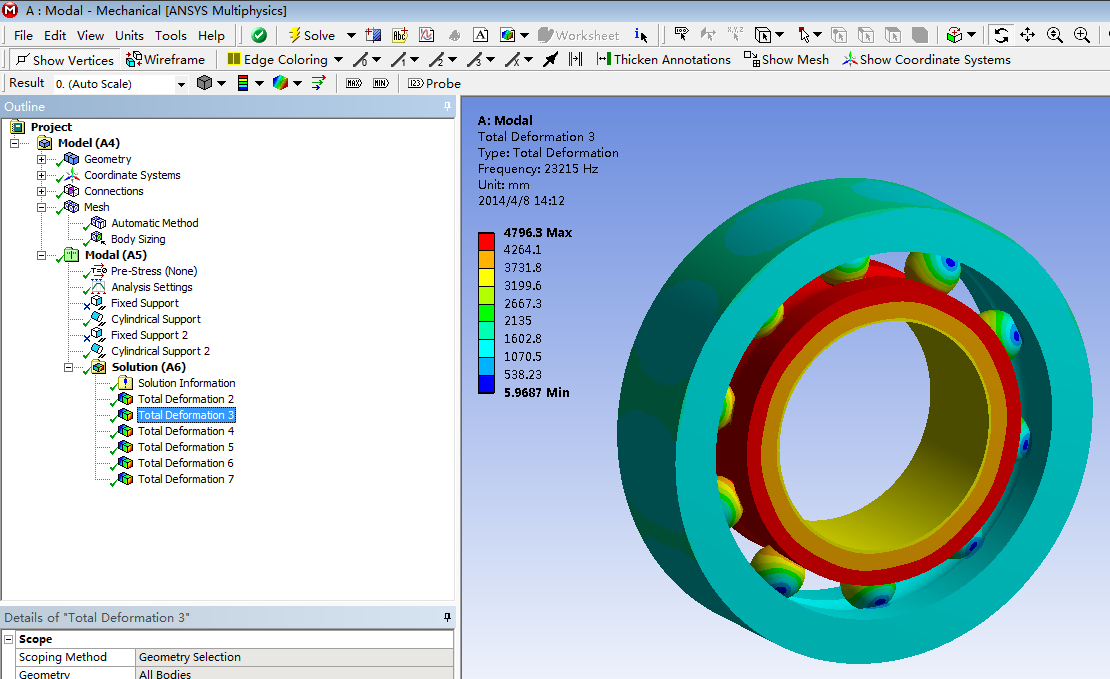The height and width of the screenshot is (679, 1110).
Task: Click Show Coordinate Systems button
Action: click(x=926, y=60)
